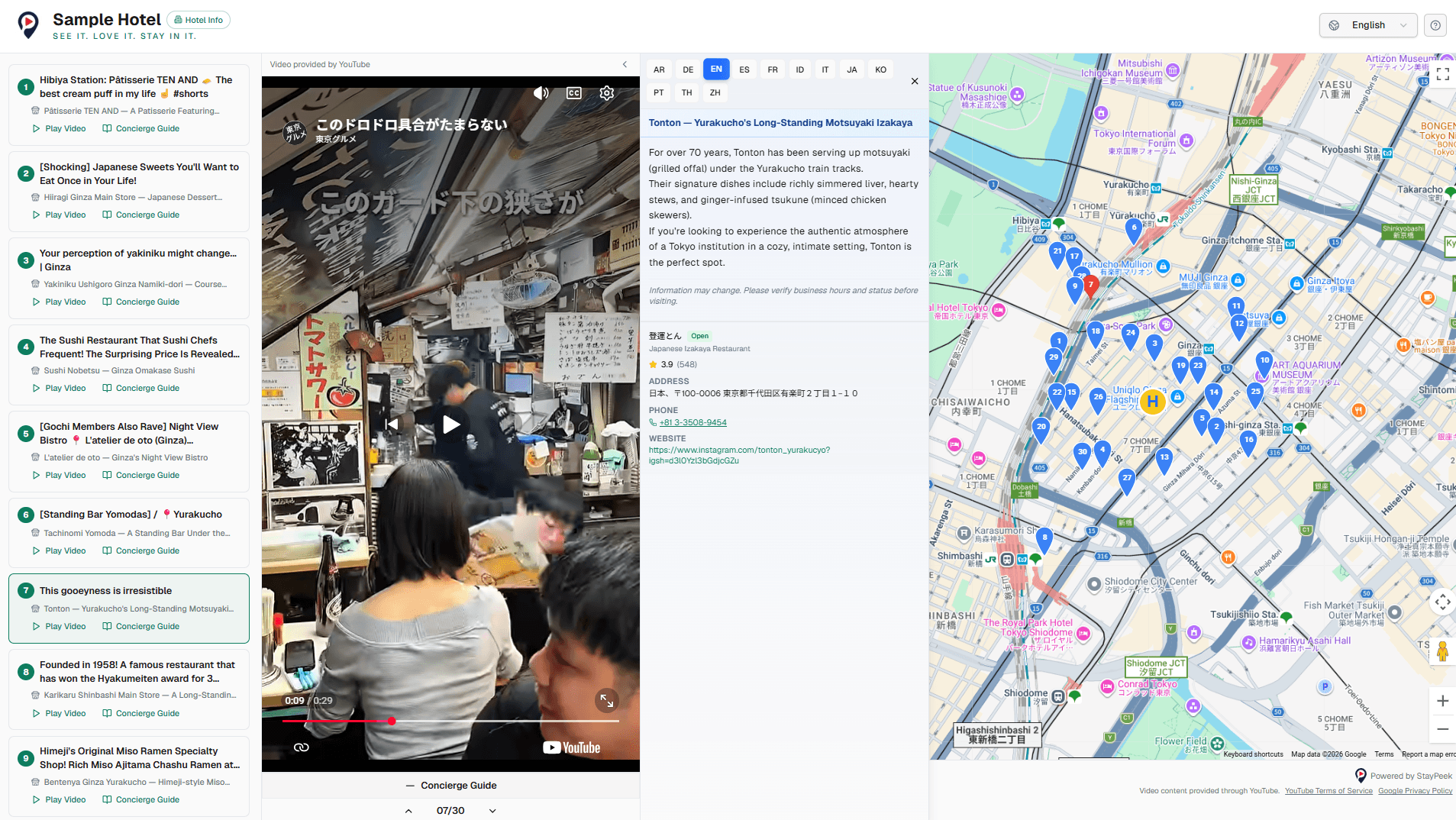Image resolution: width=1456 pixels, height=820 pixels.
Task: Go to next item with down chevron
Action: pos(492,811)
